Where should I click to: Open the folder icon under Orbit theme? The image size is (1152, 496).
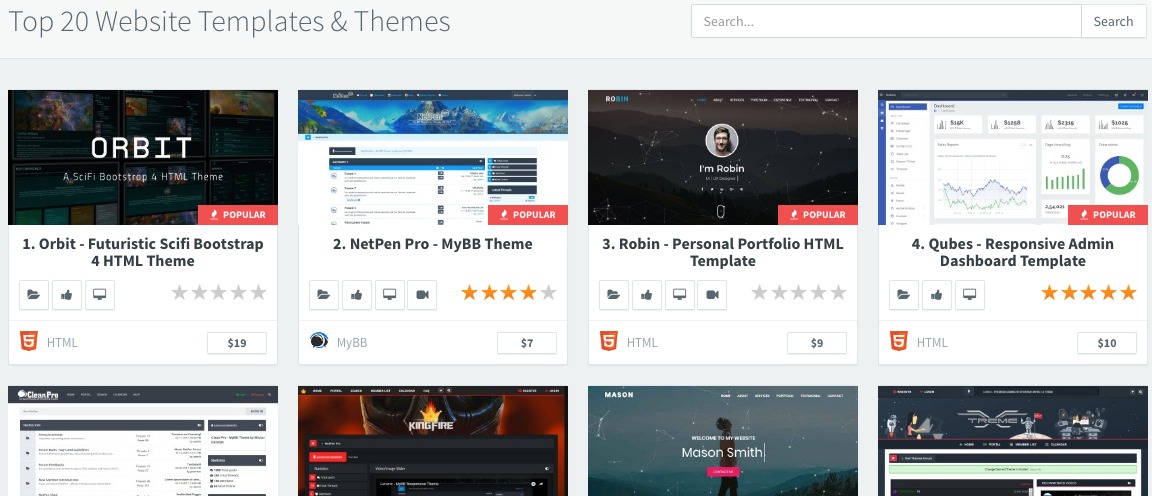click(x=34, y=295)
